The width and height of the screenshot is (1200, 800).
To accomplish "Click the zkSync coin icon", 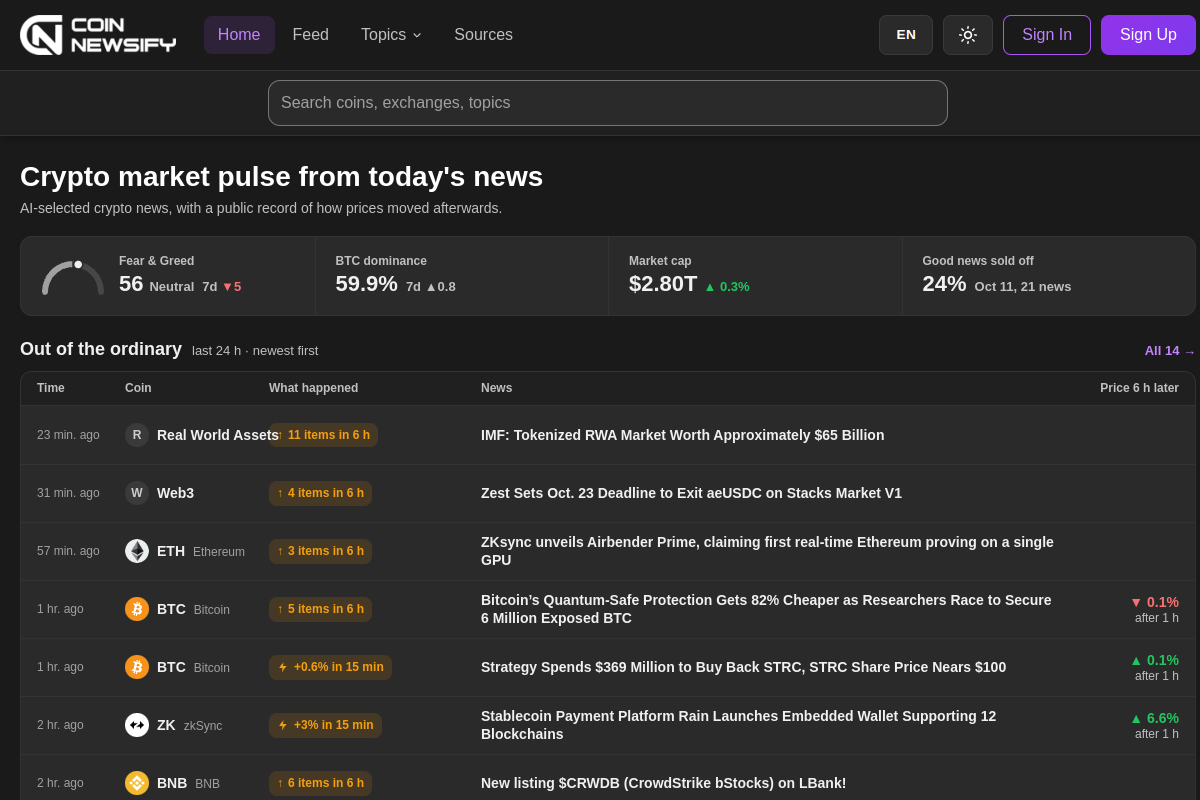I will click(137, 725).
